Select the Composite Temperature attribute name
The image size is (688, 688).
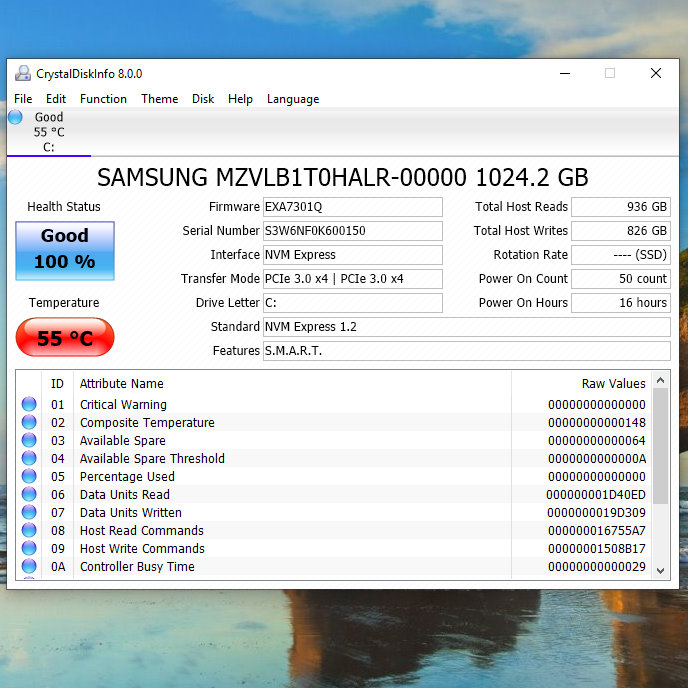(147, 423)
